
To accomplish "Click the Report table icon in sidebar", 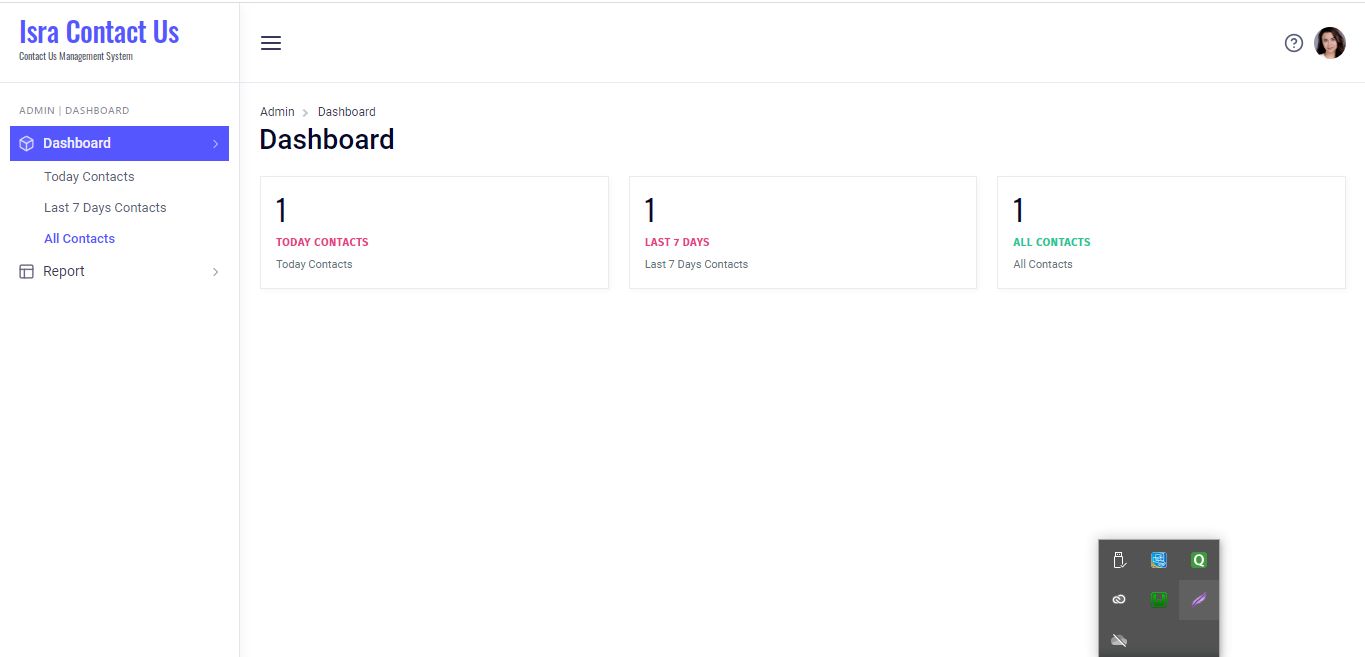I will click(27, 271).
